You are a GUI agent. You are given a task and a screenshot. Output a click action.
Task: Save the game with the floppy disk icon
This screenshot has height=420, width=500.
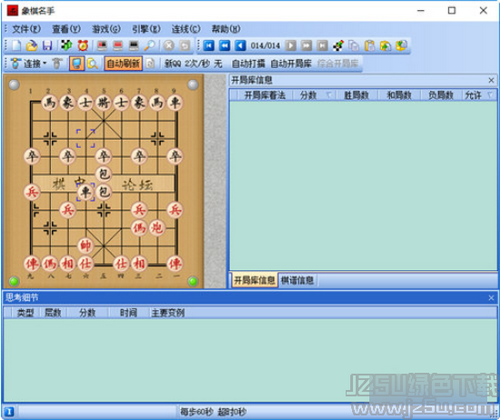pyautogui.click(x=47, y=45)
